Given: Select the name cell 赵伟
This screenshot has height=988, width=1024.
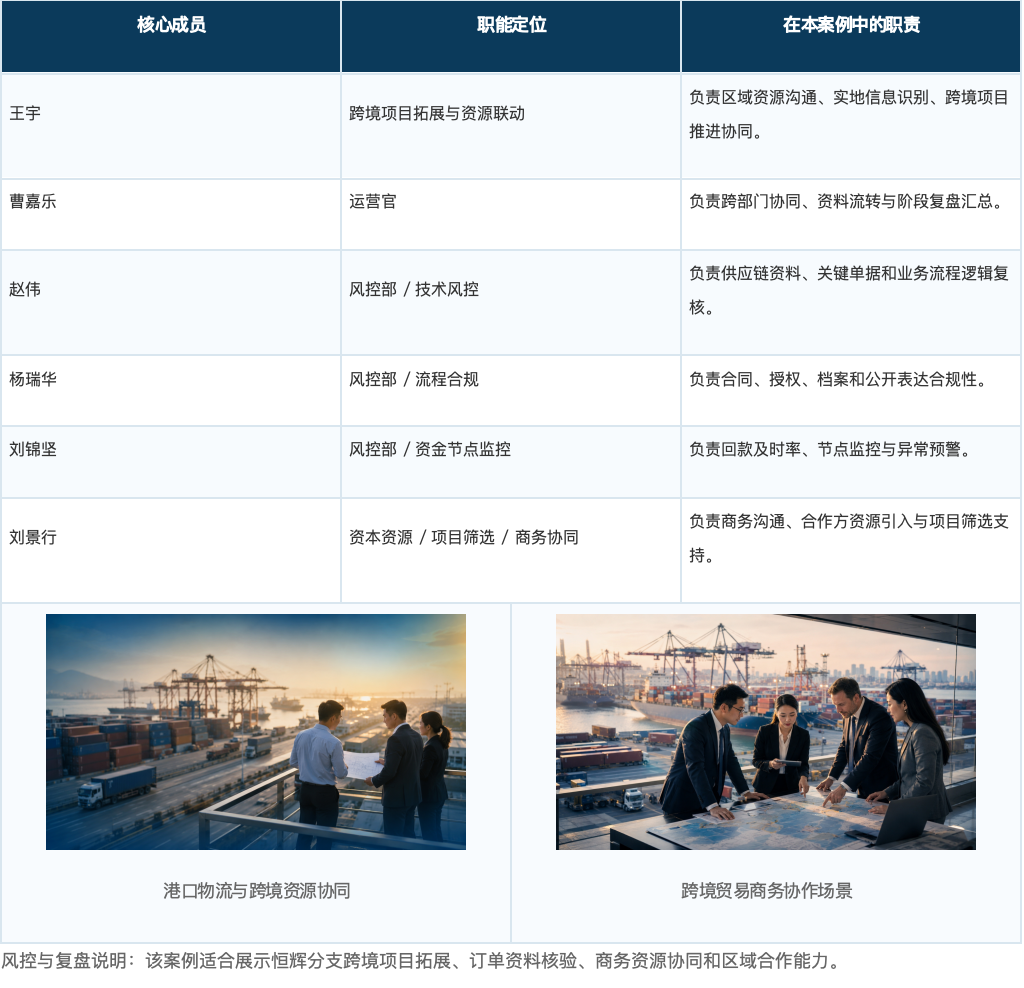Looking at the screenshot, I should [171, 302].
